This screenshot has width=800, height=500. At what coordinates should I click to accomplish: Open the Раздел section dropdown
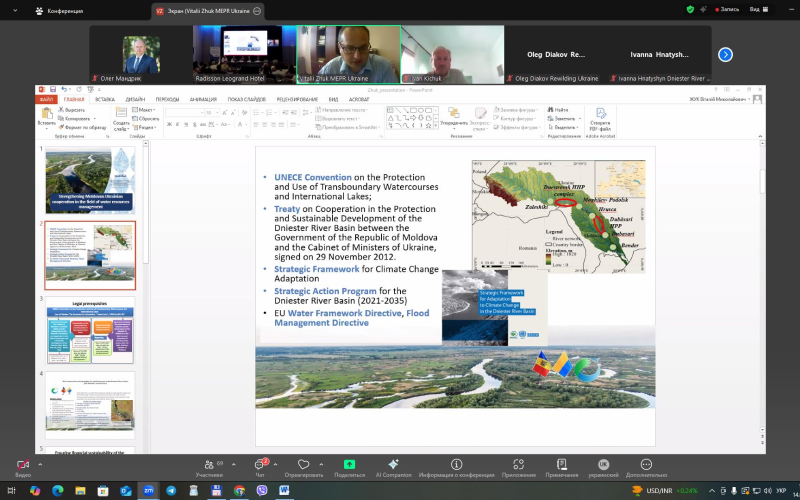pos(144,127)
